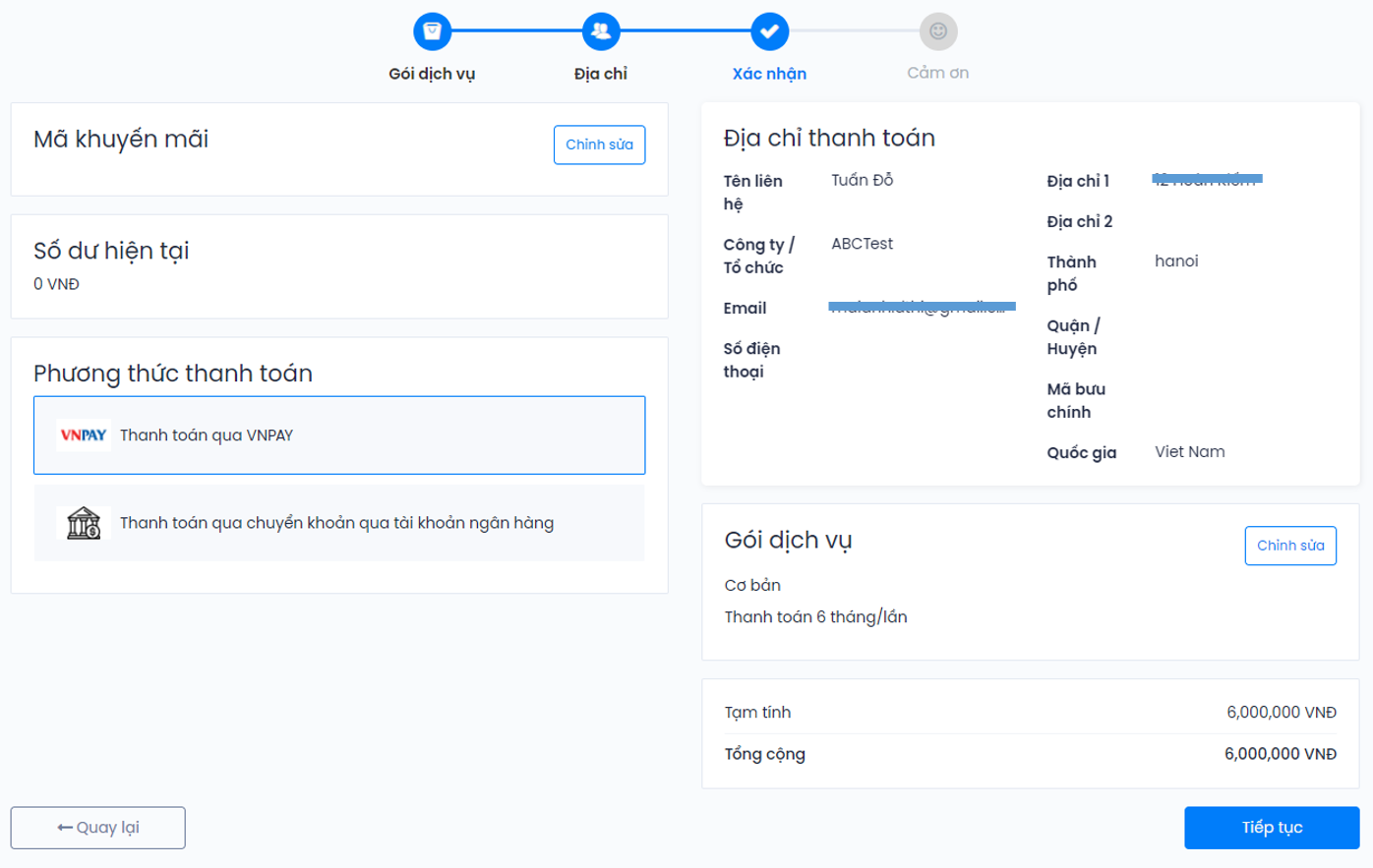Click the Tổng cộng total amount
This screenshot has width=1373, height=868.
click(1280, 754)
